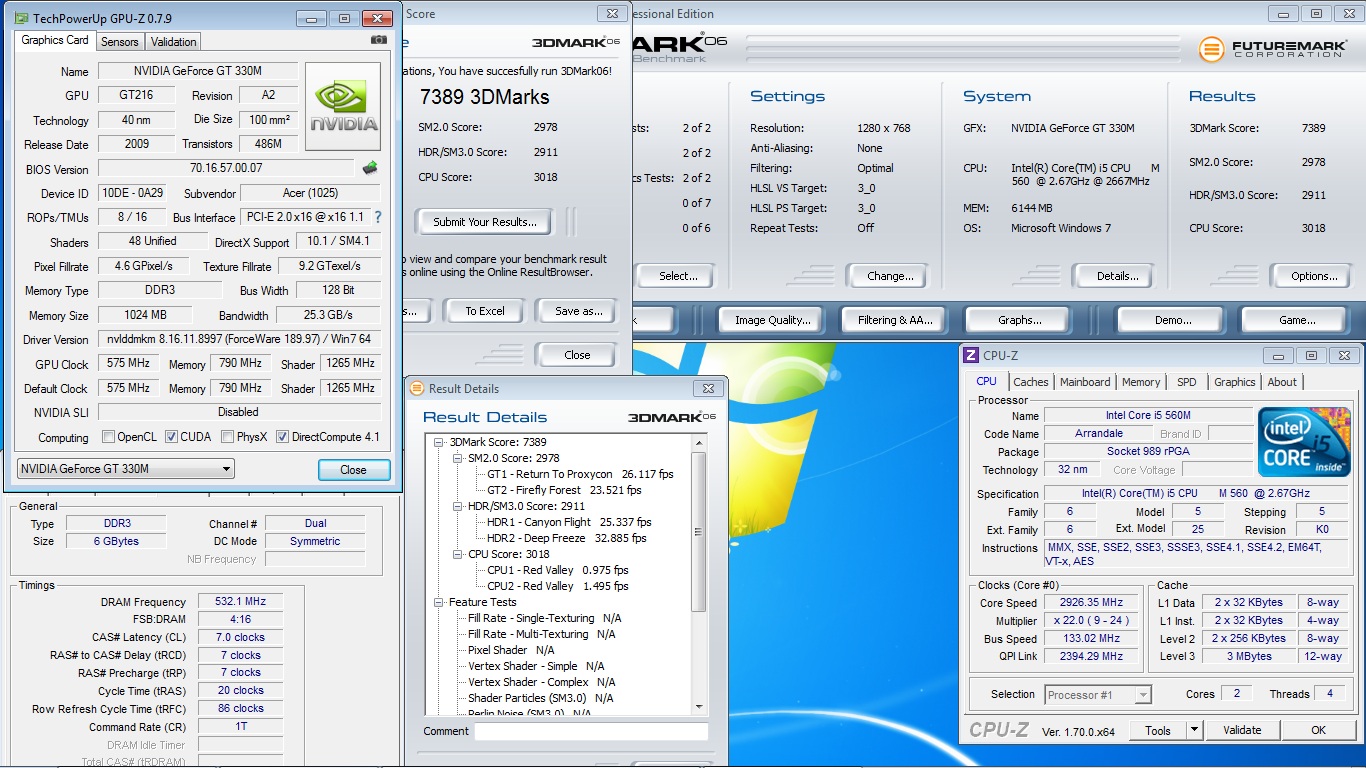The width and height of the screenshot is (1366, 768).
Task: Click Close in the 3DMark Score window
Action: tap(577, 355)
